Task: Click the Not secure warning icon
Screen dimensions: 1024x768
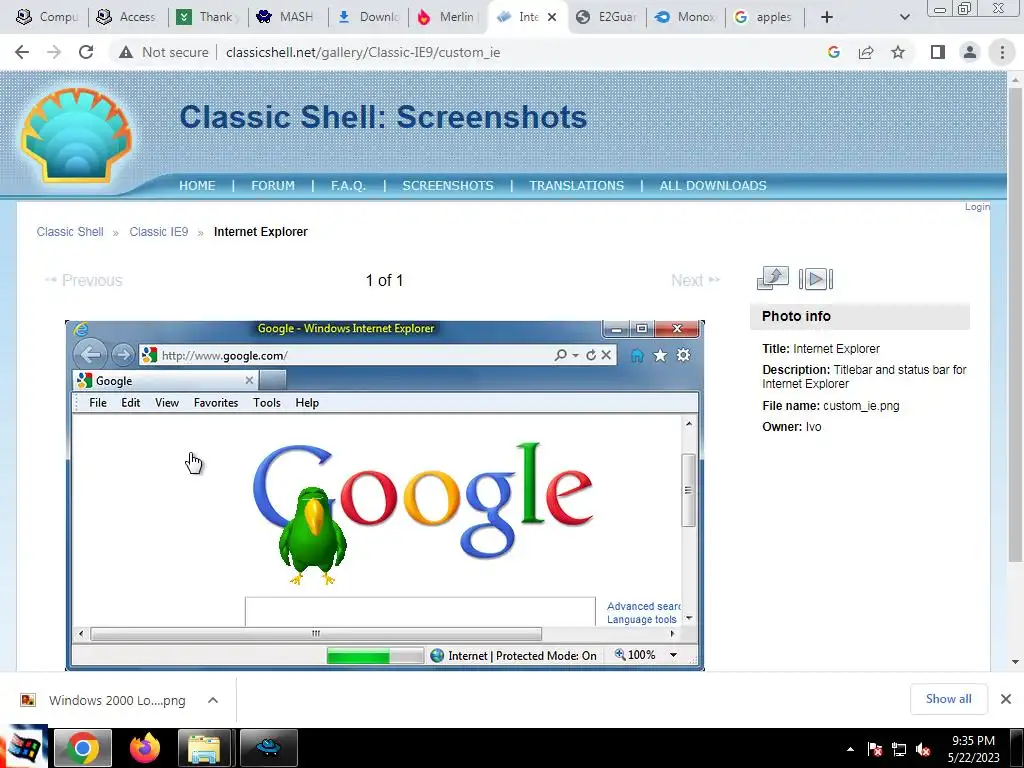Action: click(x=126, y=52)
